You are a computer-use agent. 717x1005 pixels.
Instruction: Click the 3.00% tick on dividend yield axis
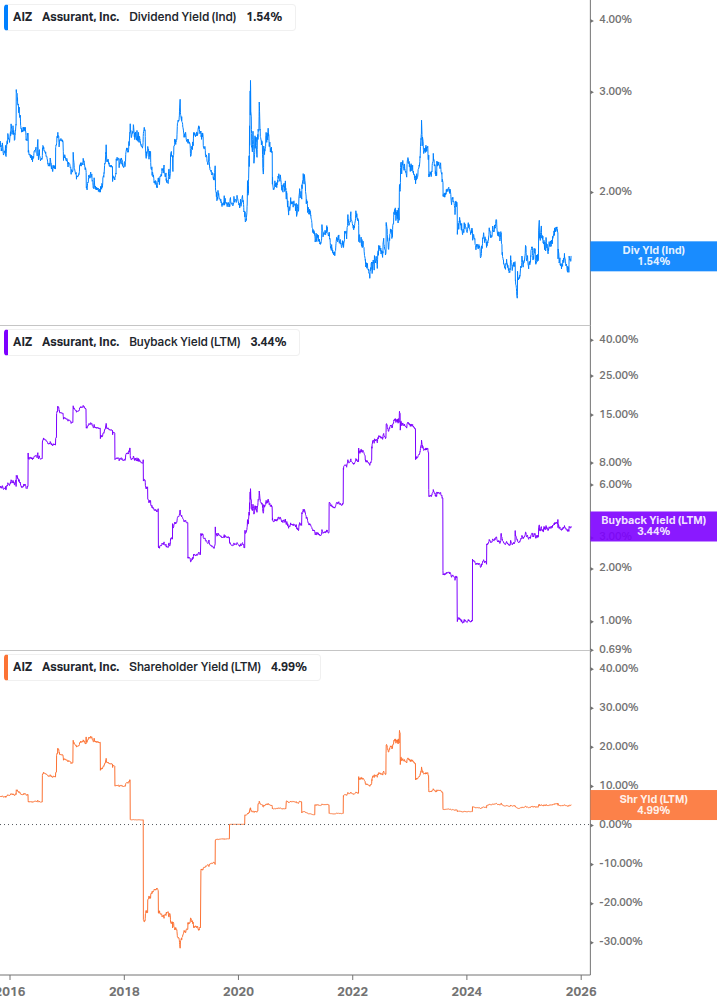click(615, 91)
